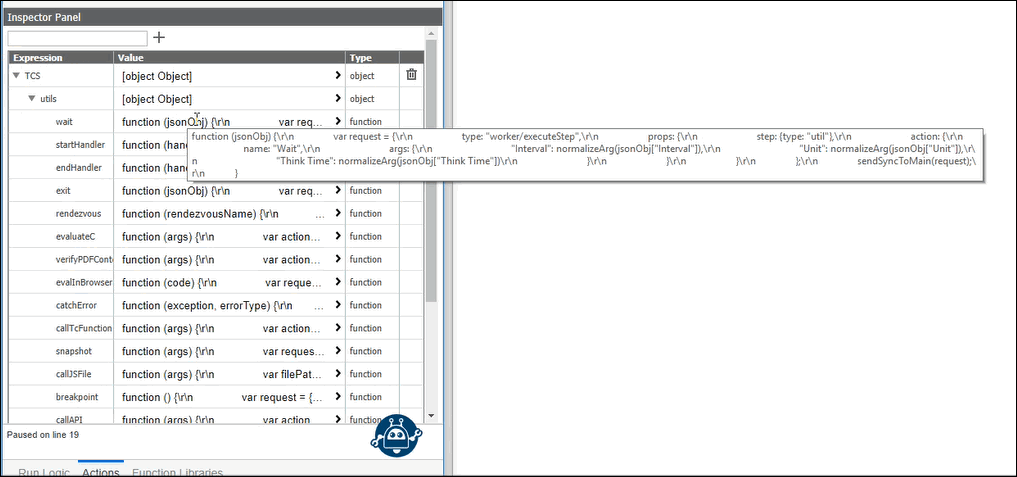Type in the new expression input field
The image size is (1017, 477).
coord(77,38)
